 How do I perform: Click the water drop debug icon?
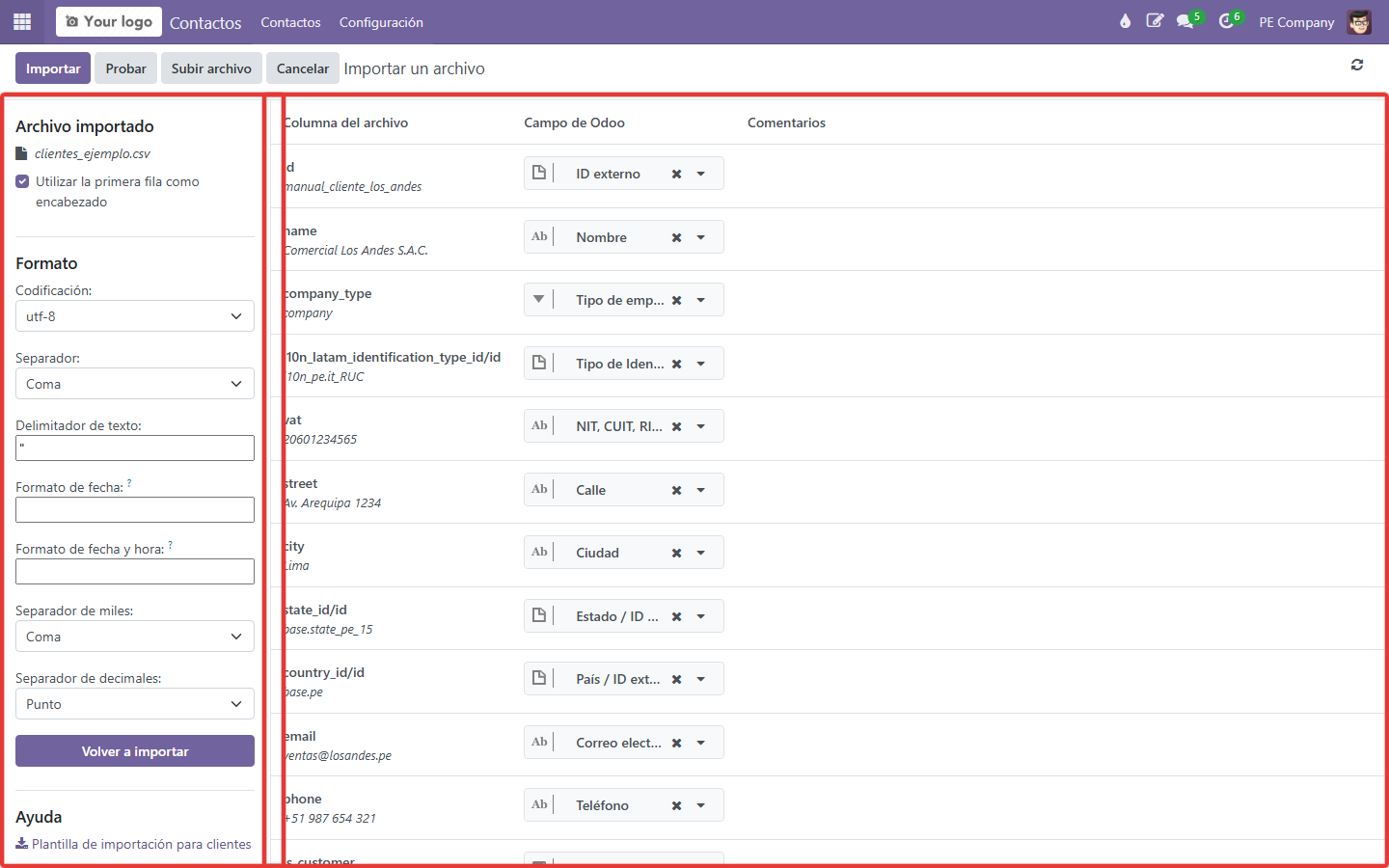pyautogui.click(x=1125, y=21)
